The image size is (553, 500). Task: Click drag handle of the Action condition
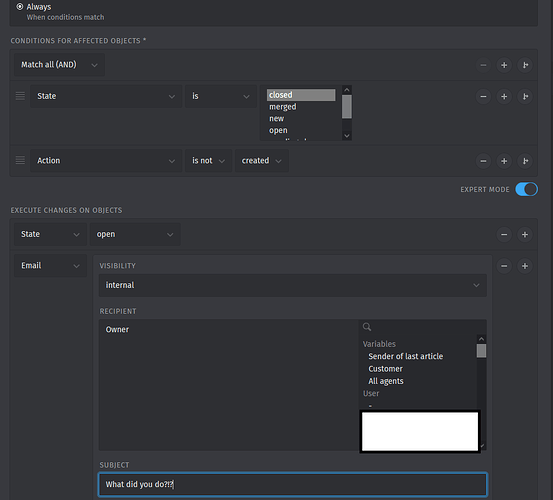coord(20,160)
